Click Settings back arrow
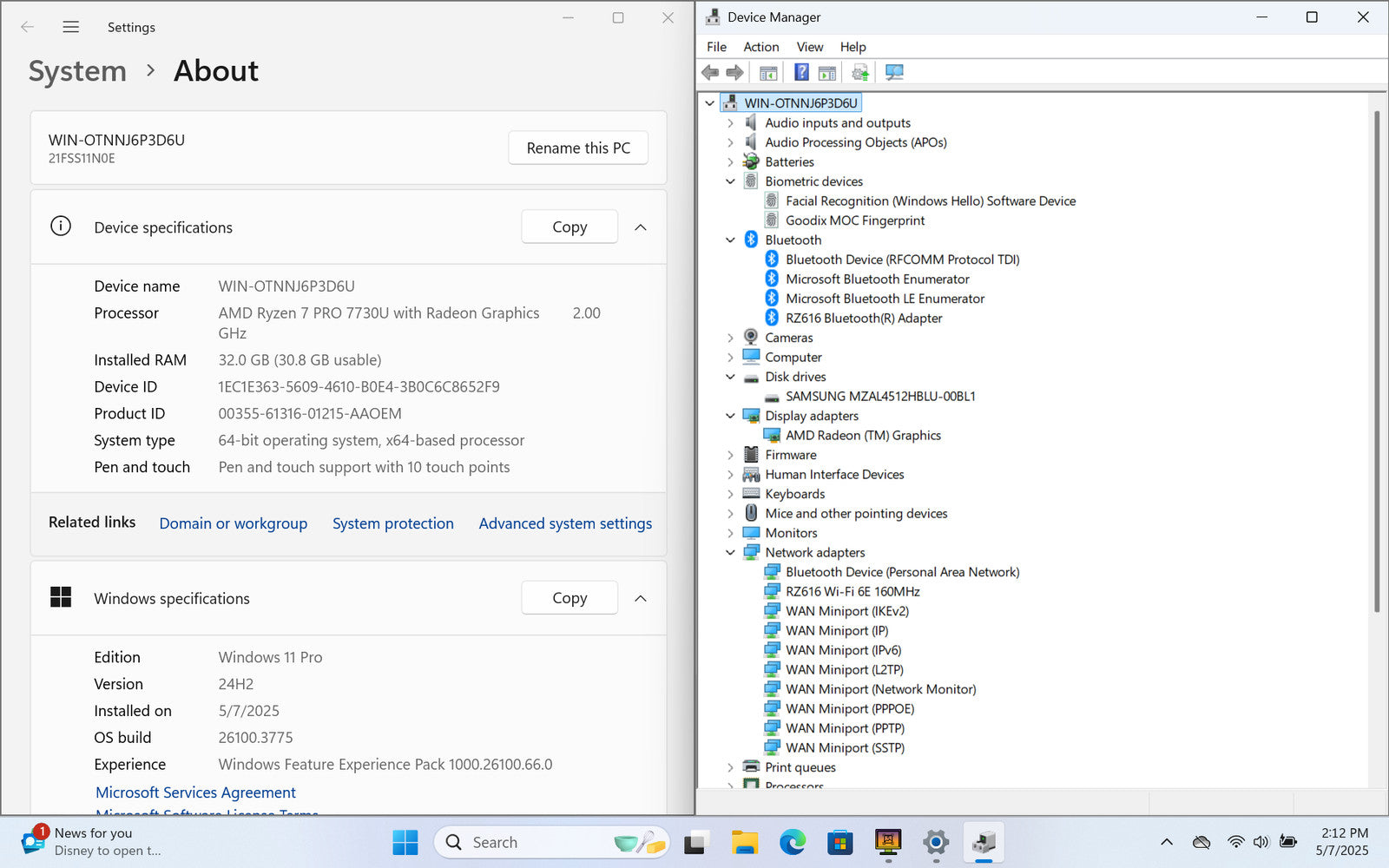The height and width of the screenshot is (868, 1389). (x=27, y=27)
